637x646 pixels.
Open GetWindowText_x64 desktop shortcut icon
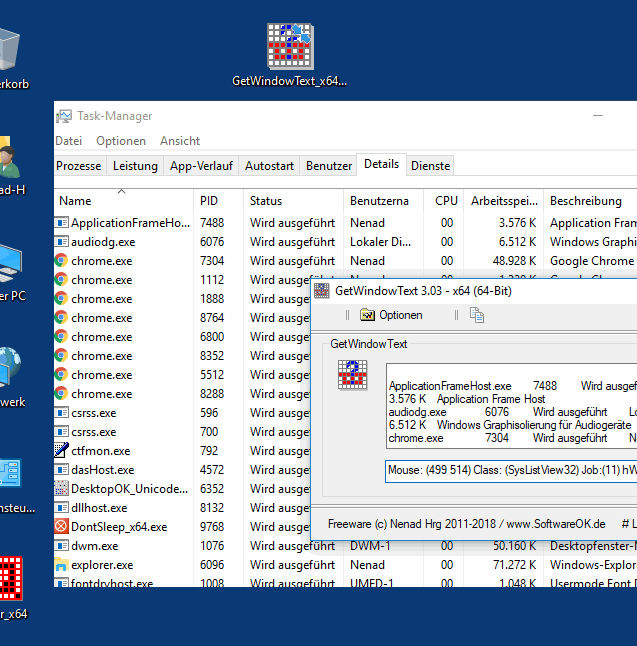click(290, 46)
